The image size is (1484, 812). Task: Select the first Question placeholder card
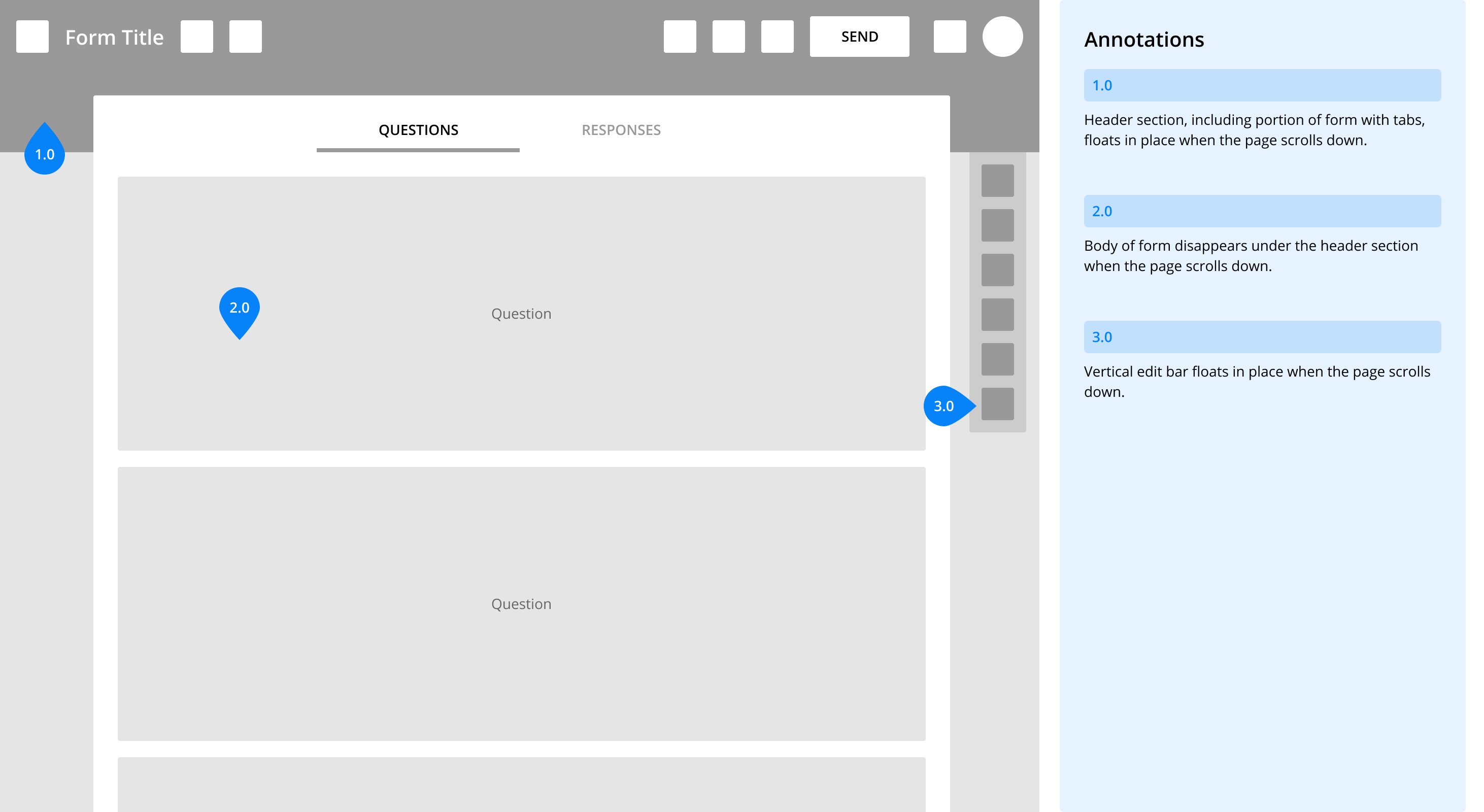[521, 314]
